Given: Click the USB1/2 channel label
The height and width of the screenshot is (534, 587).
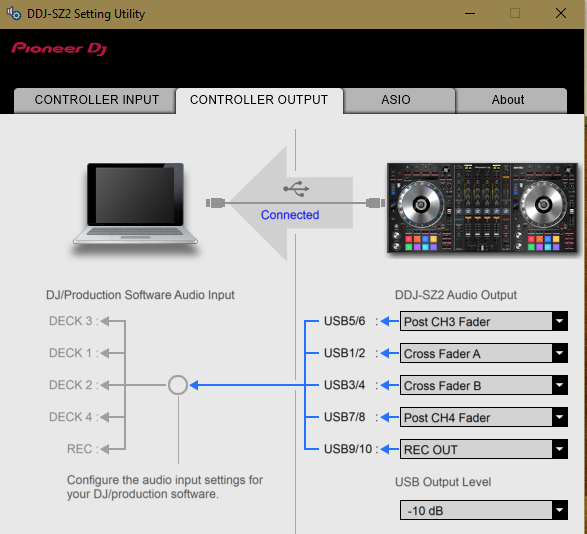Looking at the screenshot, I should coord(344,353).
